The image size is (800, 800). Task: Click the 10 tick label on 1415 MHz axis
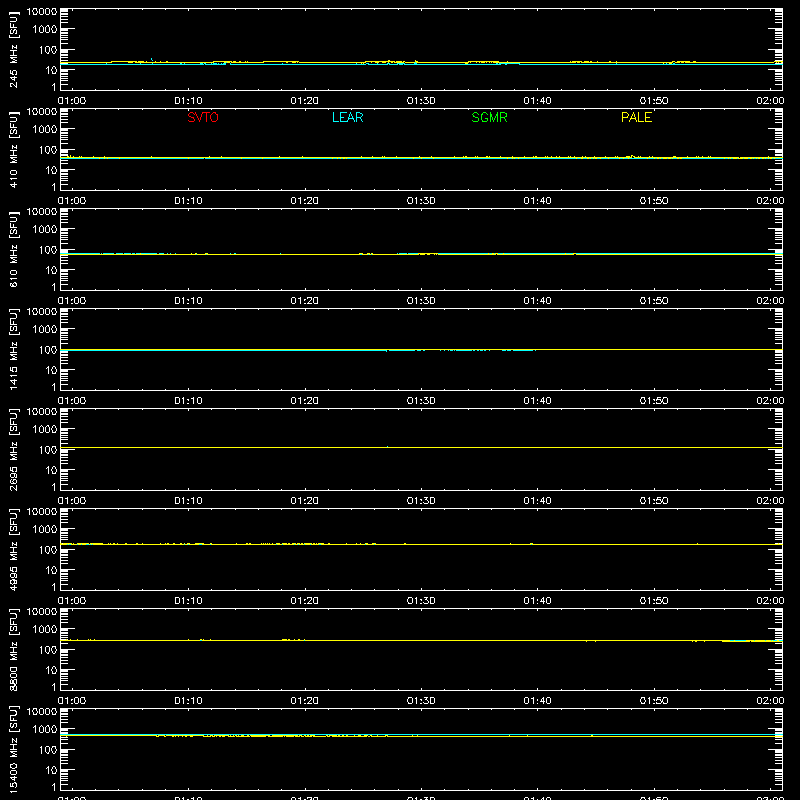pyautogui.click(x=51, y=370)
